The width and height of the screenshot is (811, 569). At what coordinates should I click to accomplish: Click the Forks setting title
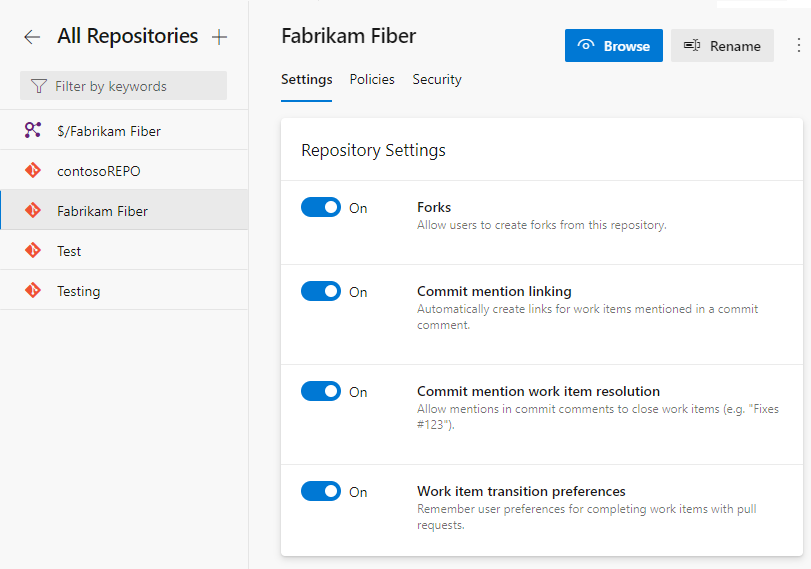pyautogui.click(x=434, y=207)
